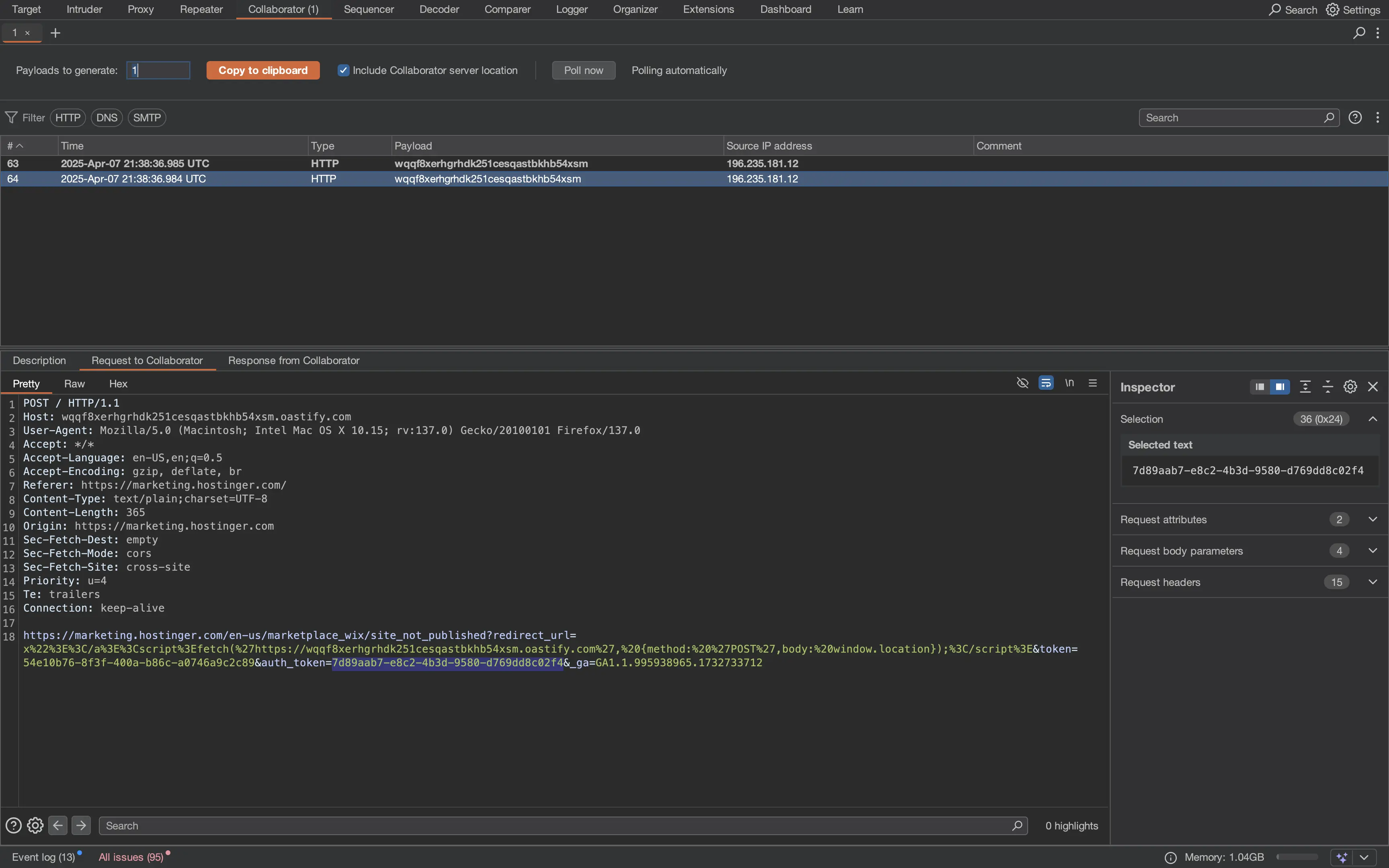This screenshot has width=1389, height=868.
Task: Click the memory usage bar in status bar
Action: (x=1297, y=857)
